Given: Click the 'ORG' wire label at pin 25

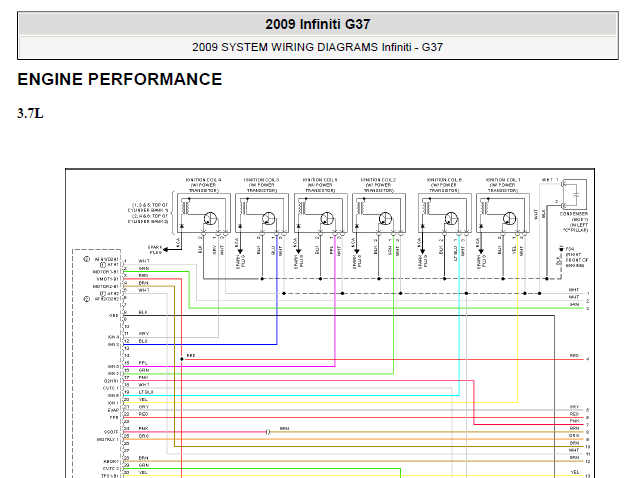Looking at the screenshot, I should [144, 436].
